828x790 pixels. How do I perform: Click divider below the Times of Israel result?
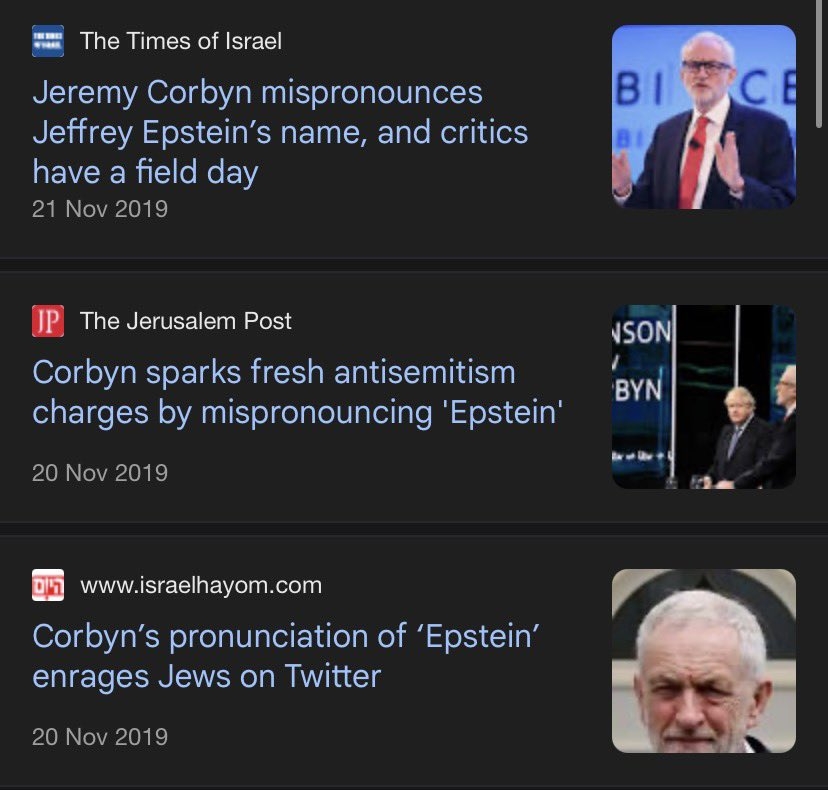pyautogui.click(x=414, y=265)
